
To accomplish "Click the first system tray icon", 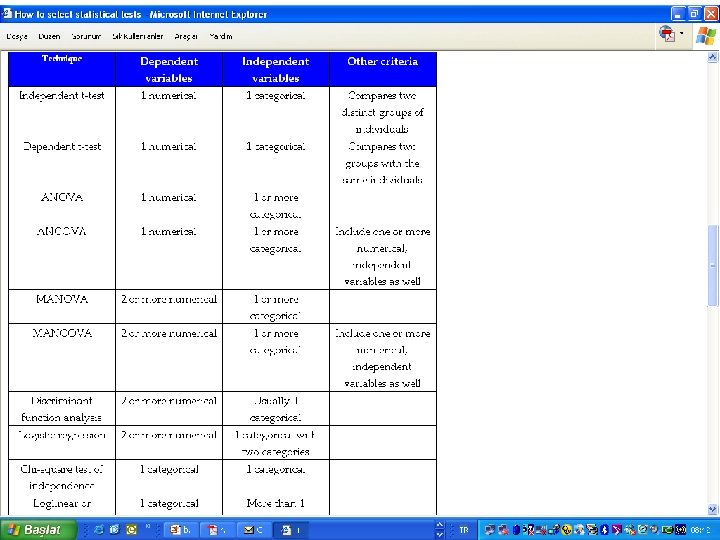I will pos(489,530).
